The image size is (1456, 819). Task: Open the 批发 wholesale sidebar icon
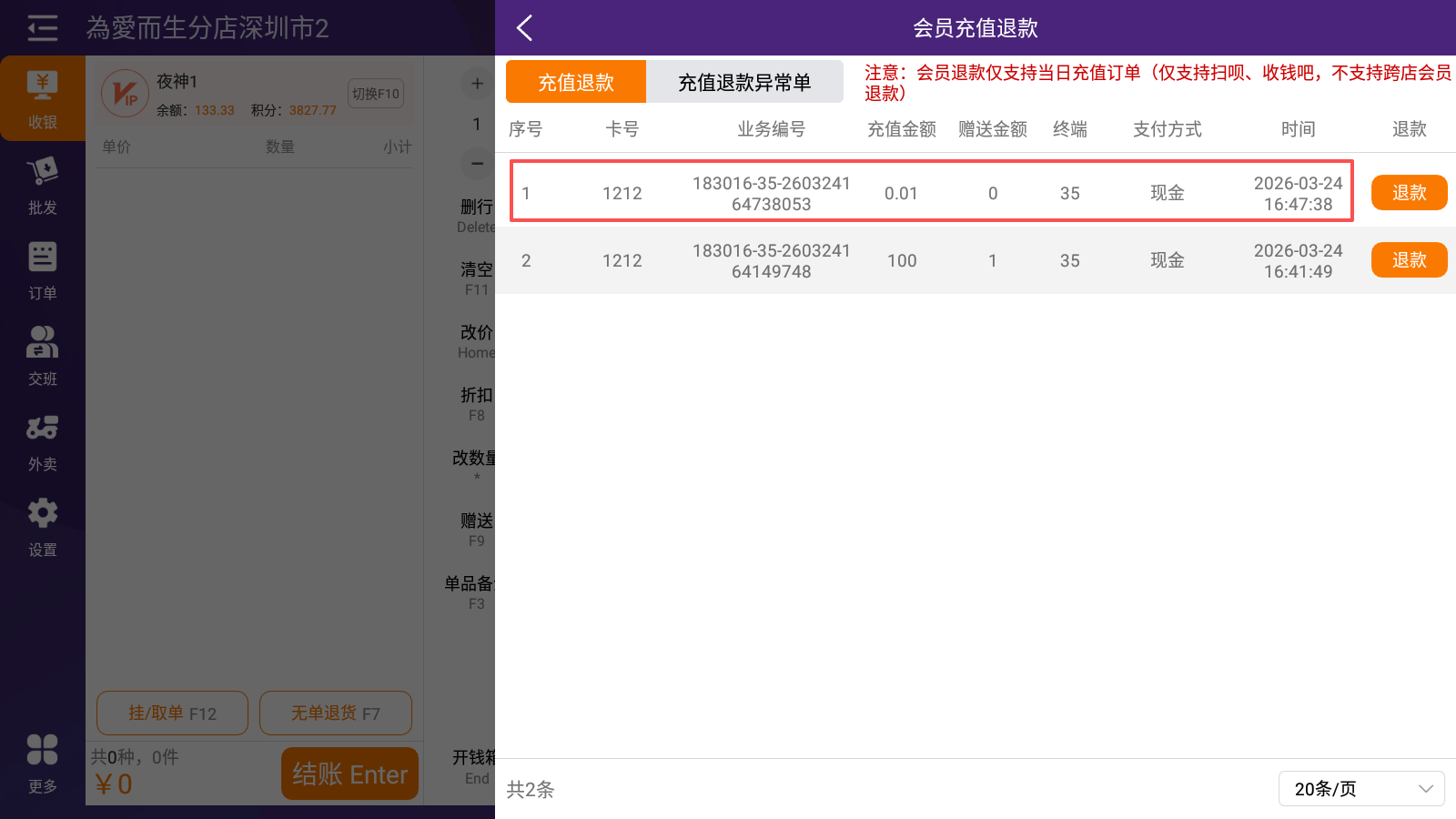click(42, 185)
